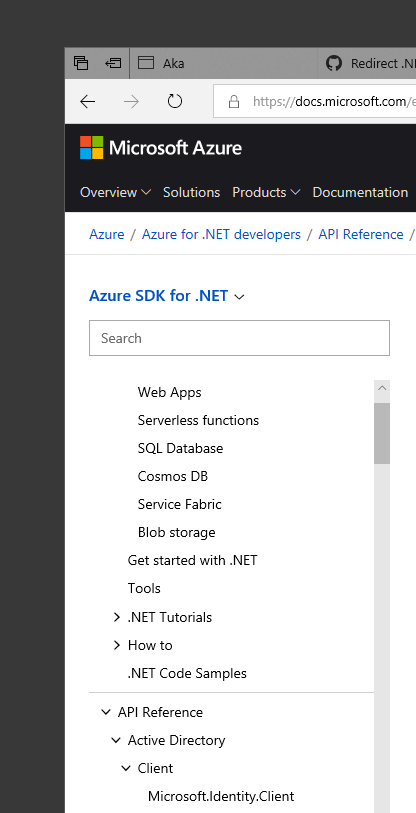Screen dimensions: 416x813
Task: Expand the How to node
Action: click(x=117, y=646)
